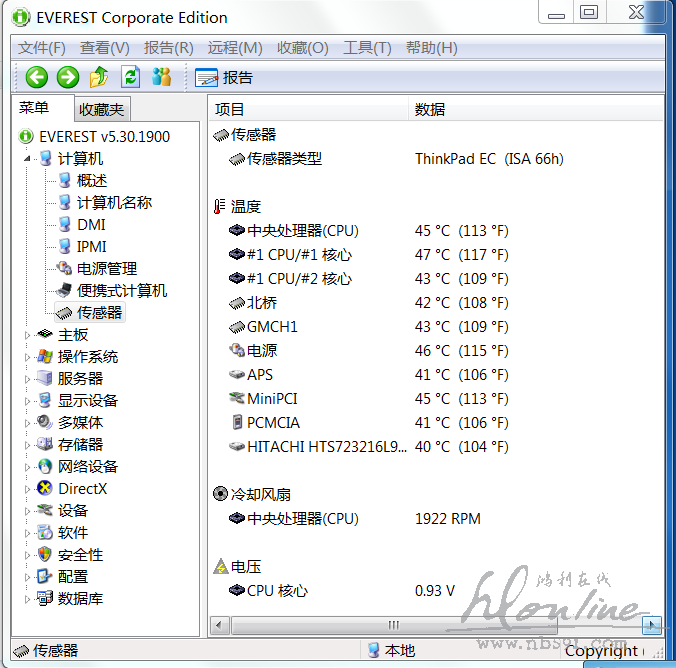The image size is (676, 668).
Task: Collapse the 计算机 tree node
Action: click(27, 159)
